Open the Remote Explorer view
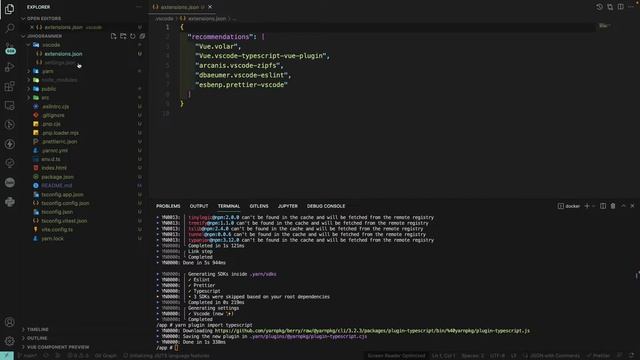Image resolution: width=640 pixels, height=360 pixels. (10, 105)
